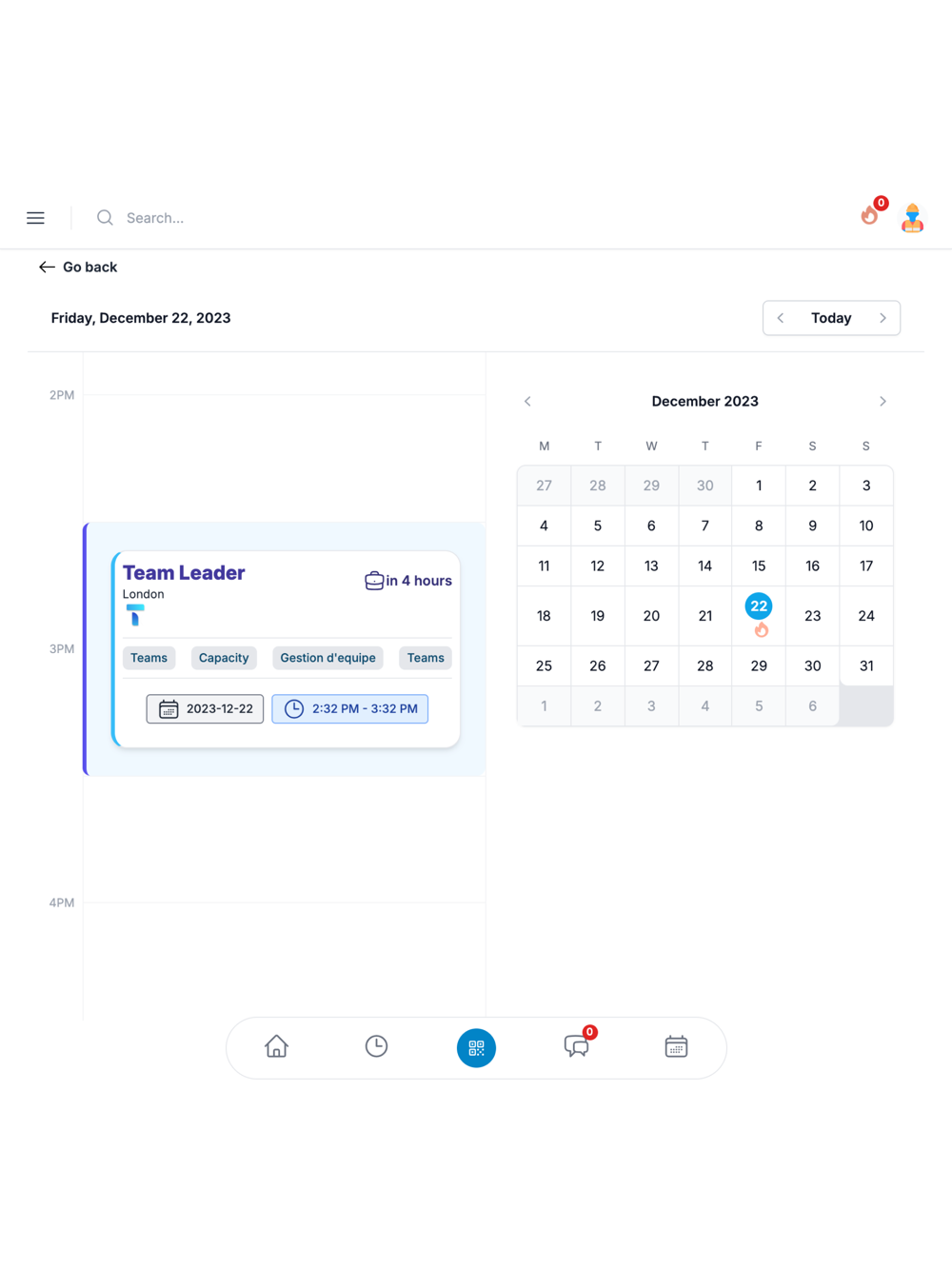Select the Gestion d'equipe tag
The image size is (952, 1270).
tap(327, 658)
